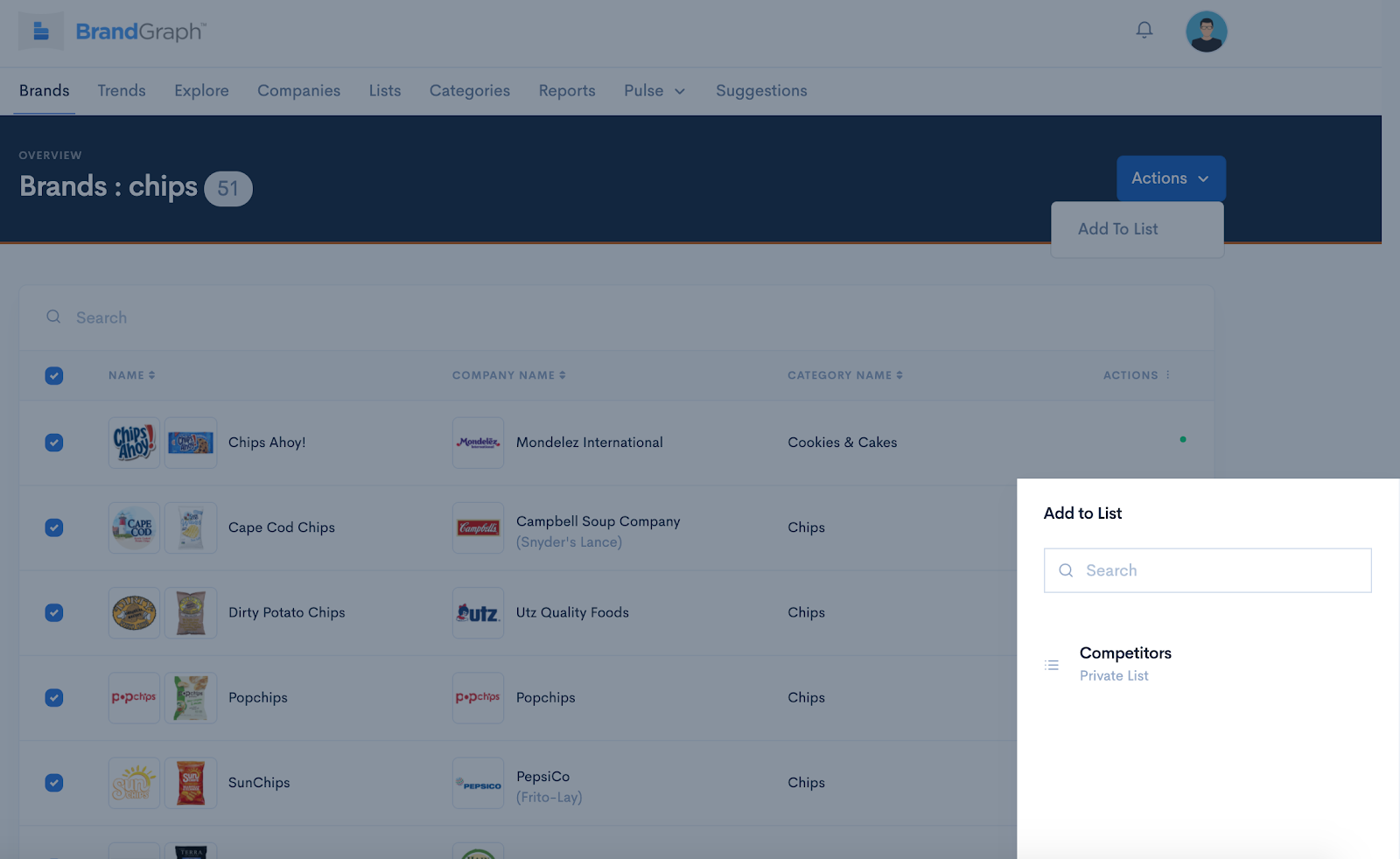1400x859 pixels.
Task: Sort by the Name column
Action: [x=132, y=375]
